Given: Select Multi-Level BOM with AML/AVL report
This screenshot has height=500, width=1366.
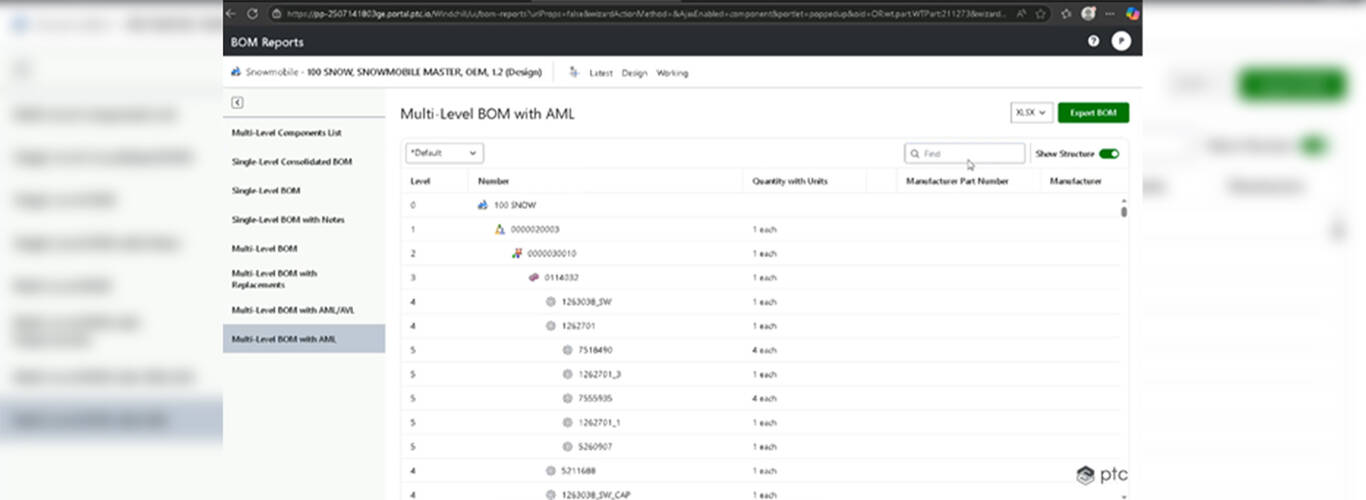Looking at the screenshot, I should (x=293, y=310).
